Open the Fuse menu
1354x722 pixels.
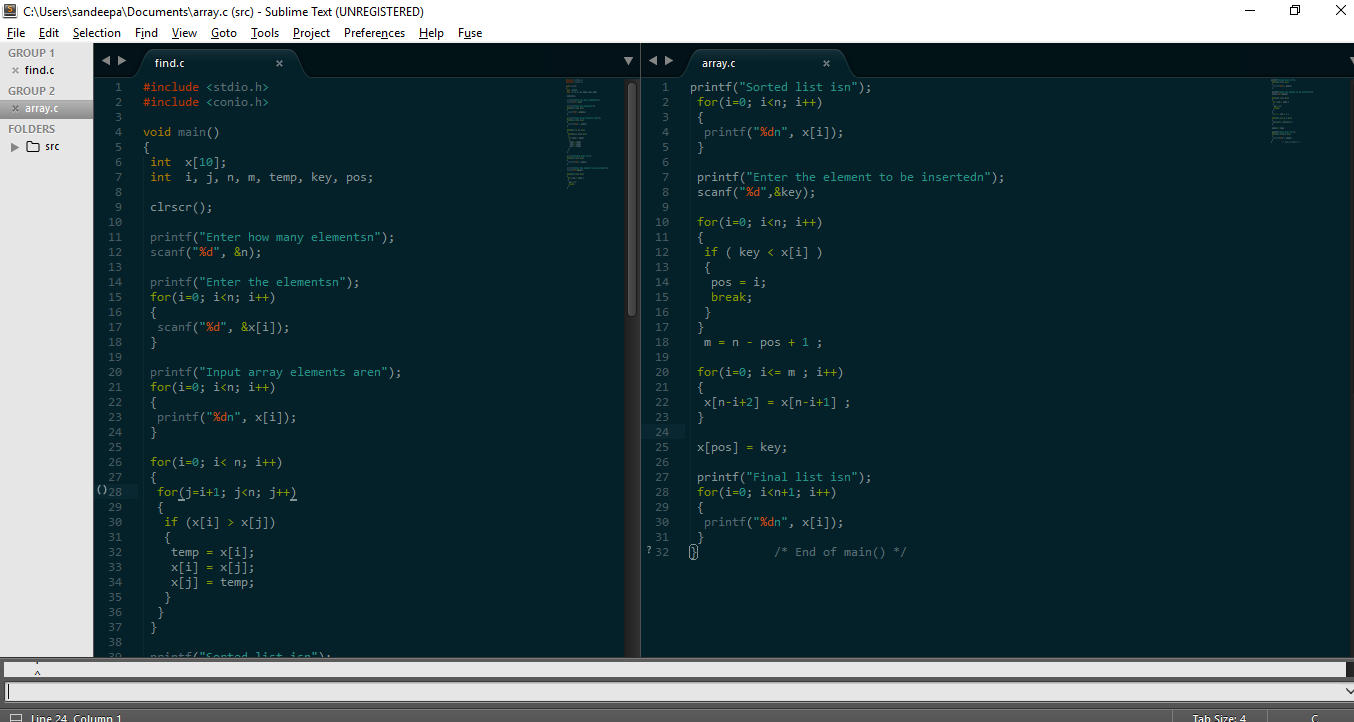pyautogui.click(x=470, y=33)
